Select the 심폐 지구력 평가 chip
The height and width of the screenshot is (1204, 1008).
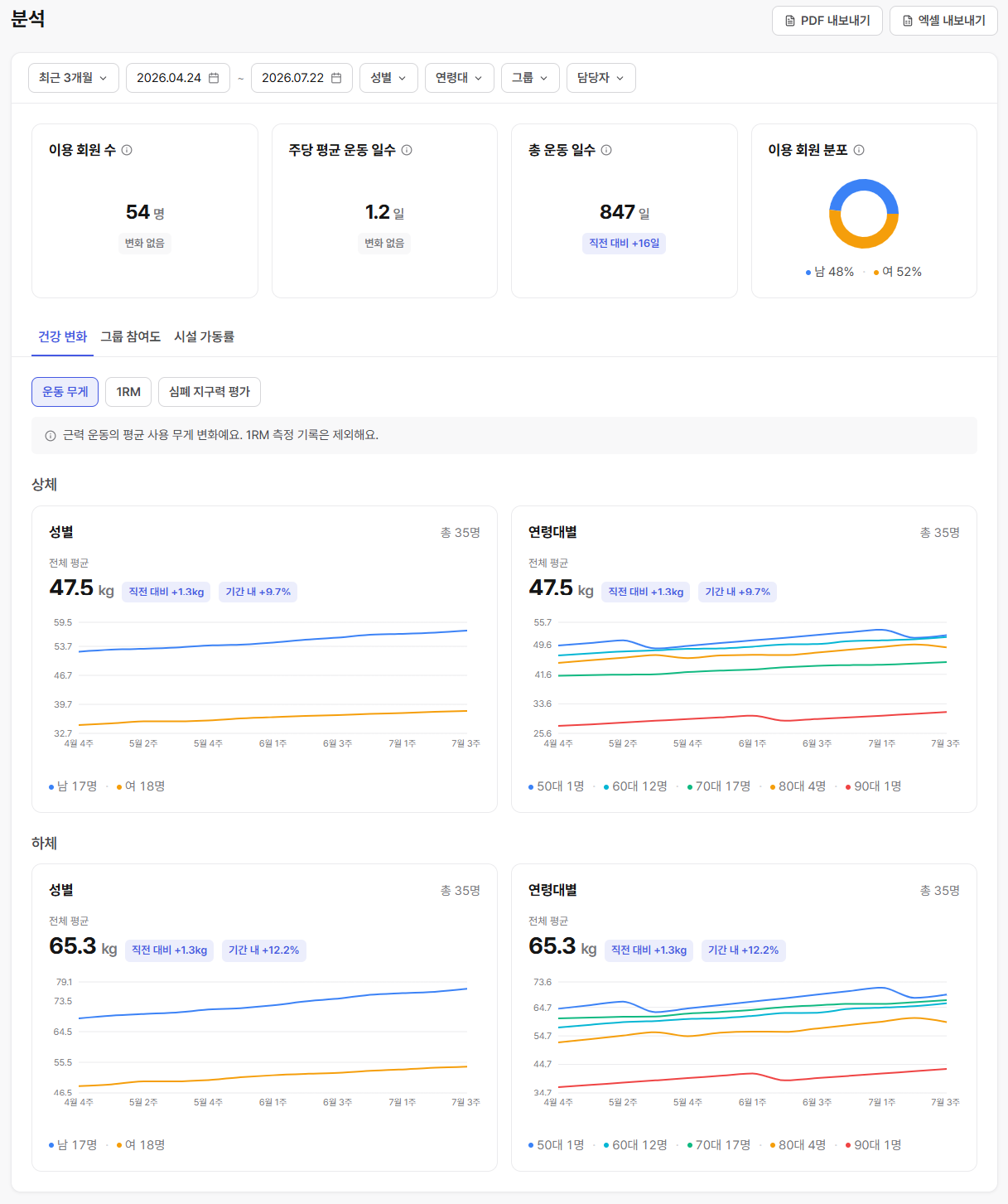(x=210, y=392)
